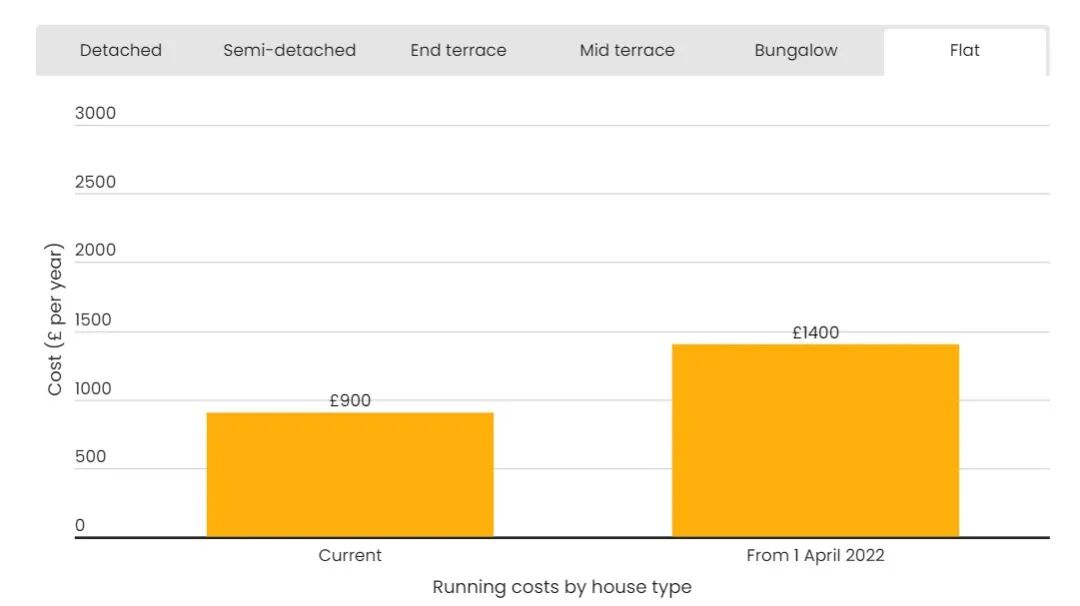Click the 1500 y-axis tick label

coord(93,320)
